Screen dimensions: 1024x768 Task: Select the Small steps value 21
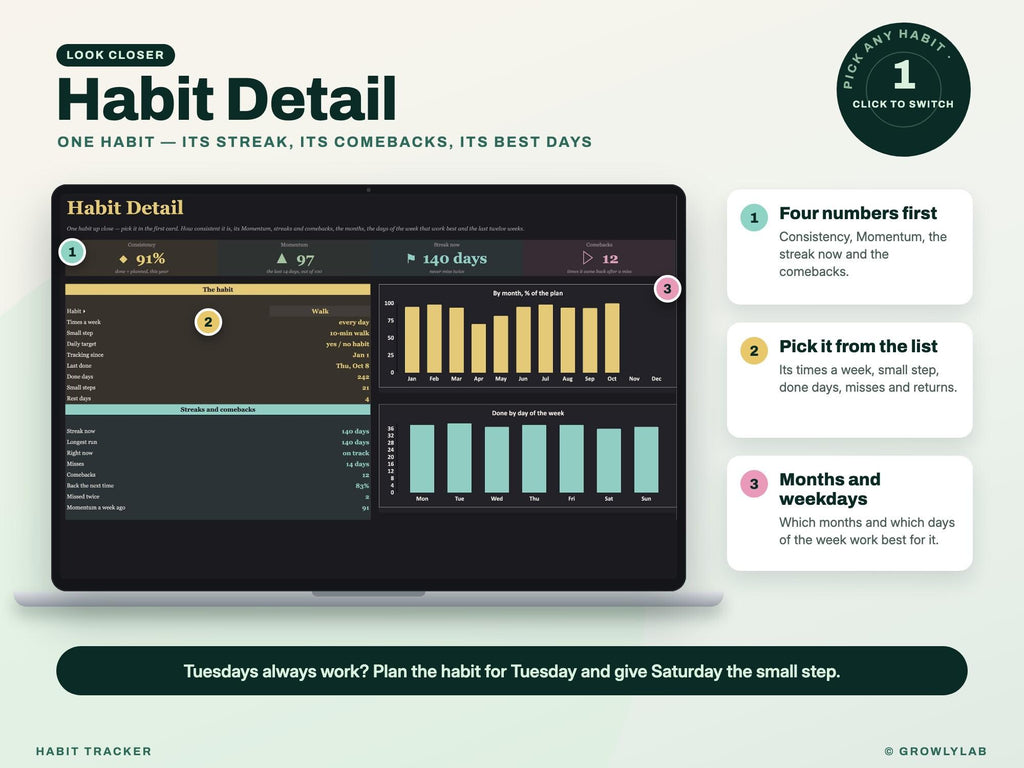(366, 388)
